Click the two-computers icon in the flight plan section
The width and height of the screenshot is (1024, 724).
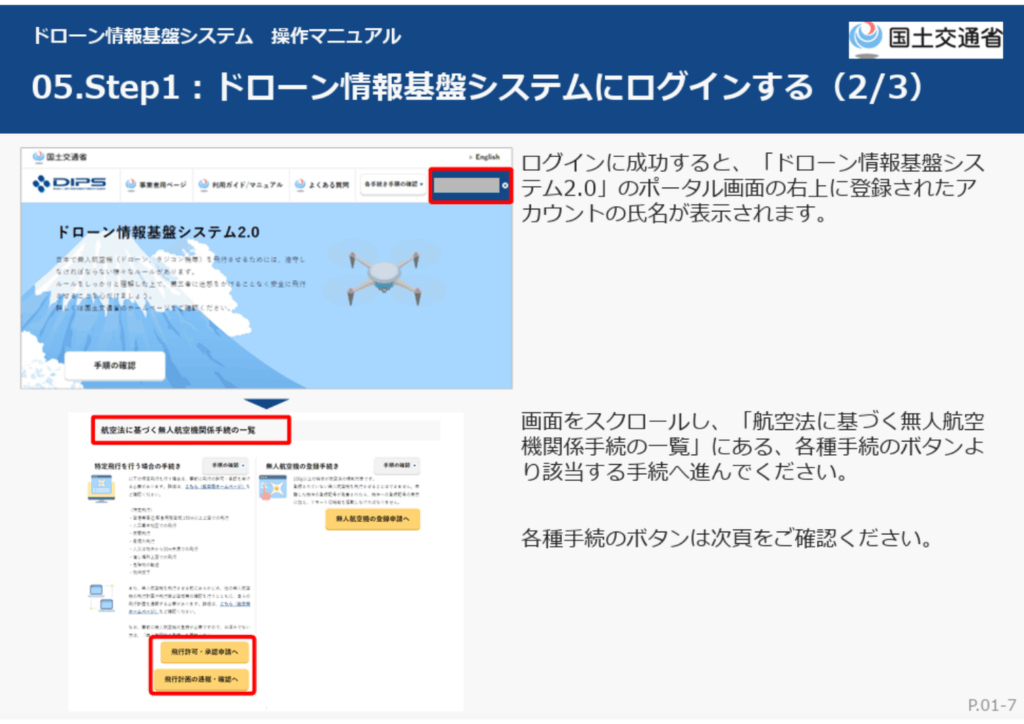coord(102,598)
